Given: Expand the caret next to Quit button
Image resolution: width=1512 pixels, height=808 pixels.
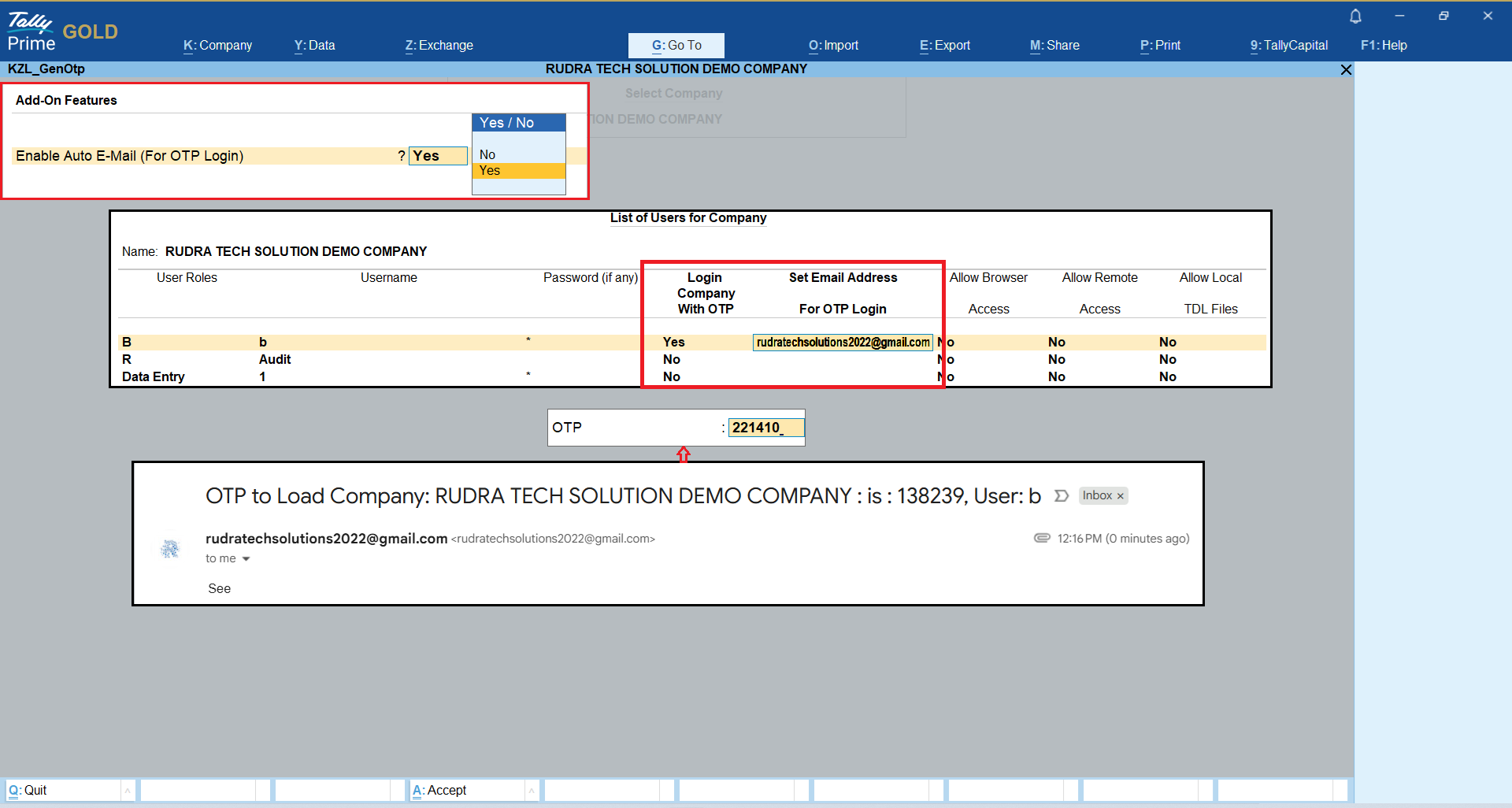Looking at the screenshot, I should 128,791.
